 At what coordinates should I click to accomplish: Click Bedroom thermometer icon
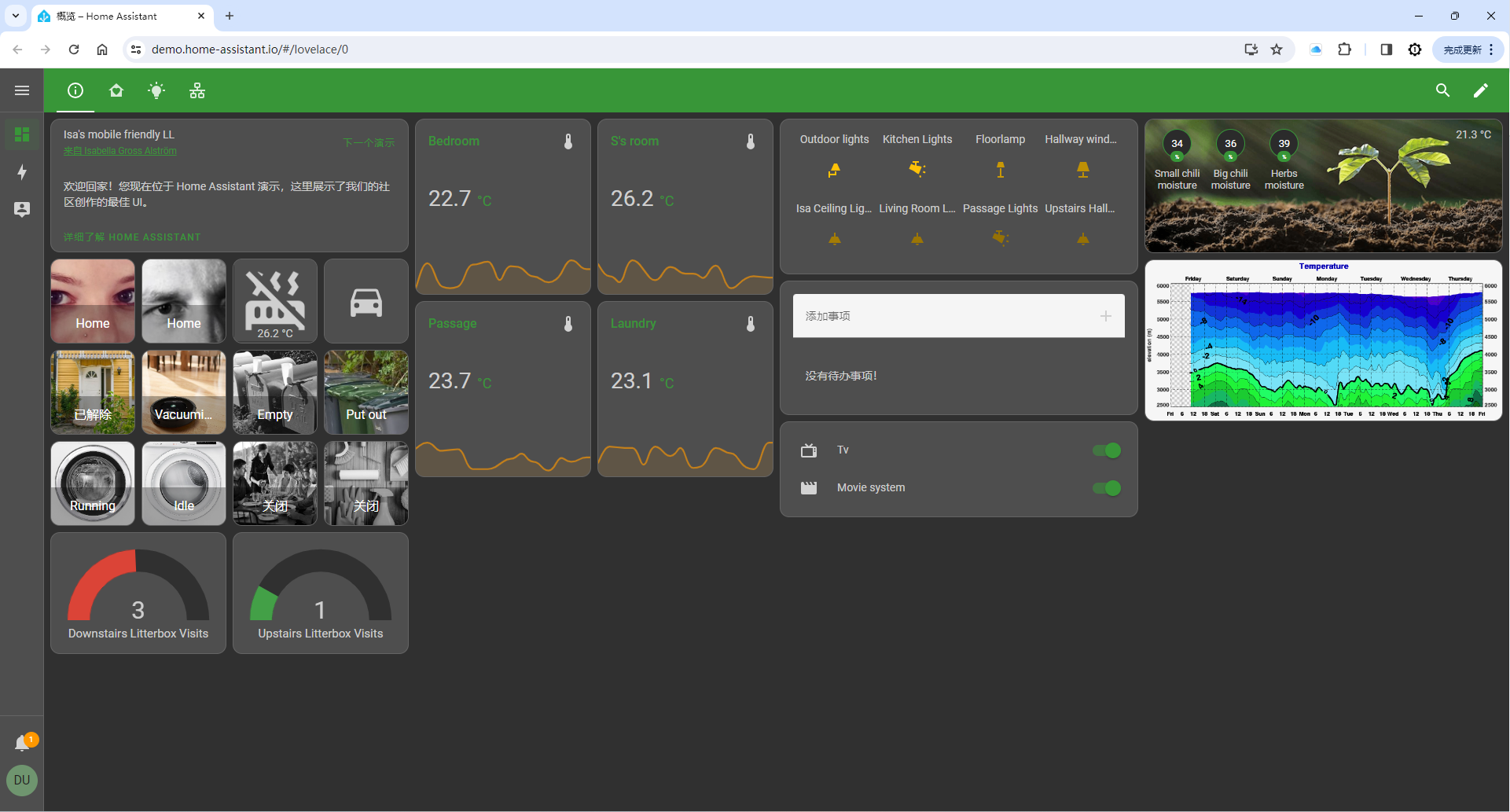[568, 141]
